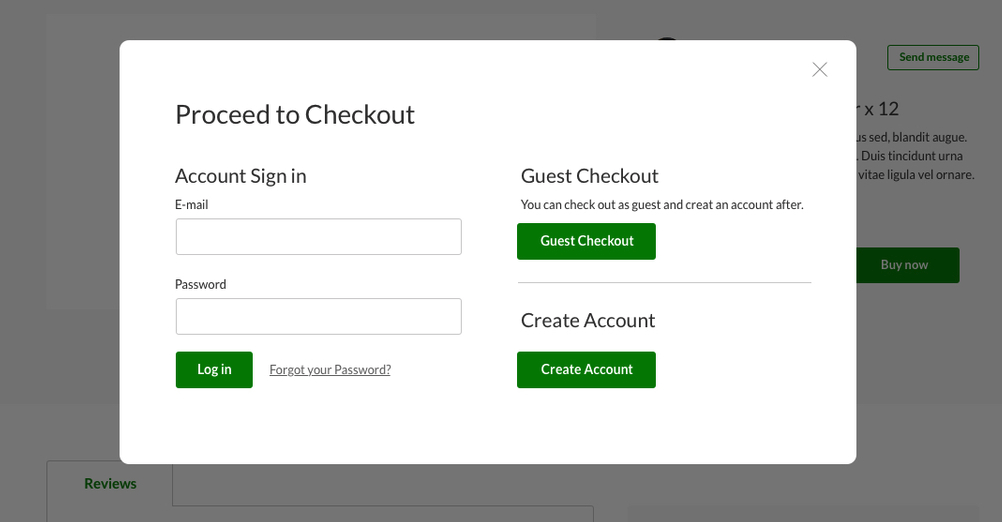The height and width of the screenshot is (522, 1002).
Task: Close the Proceed to Checkout dialog
Action: point(819,70)
